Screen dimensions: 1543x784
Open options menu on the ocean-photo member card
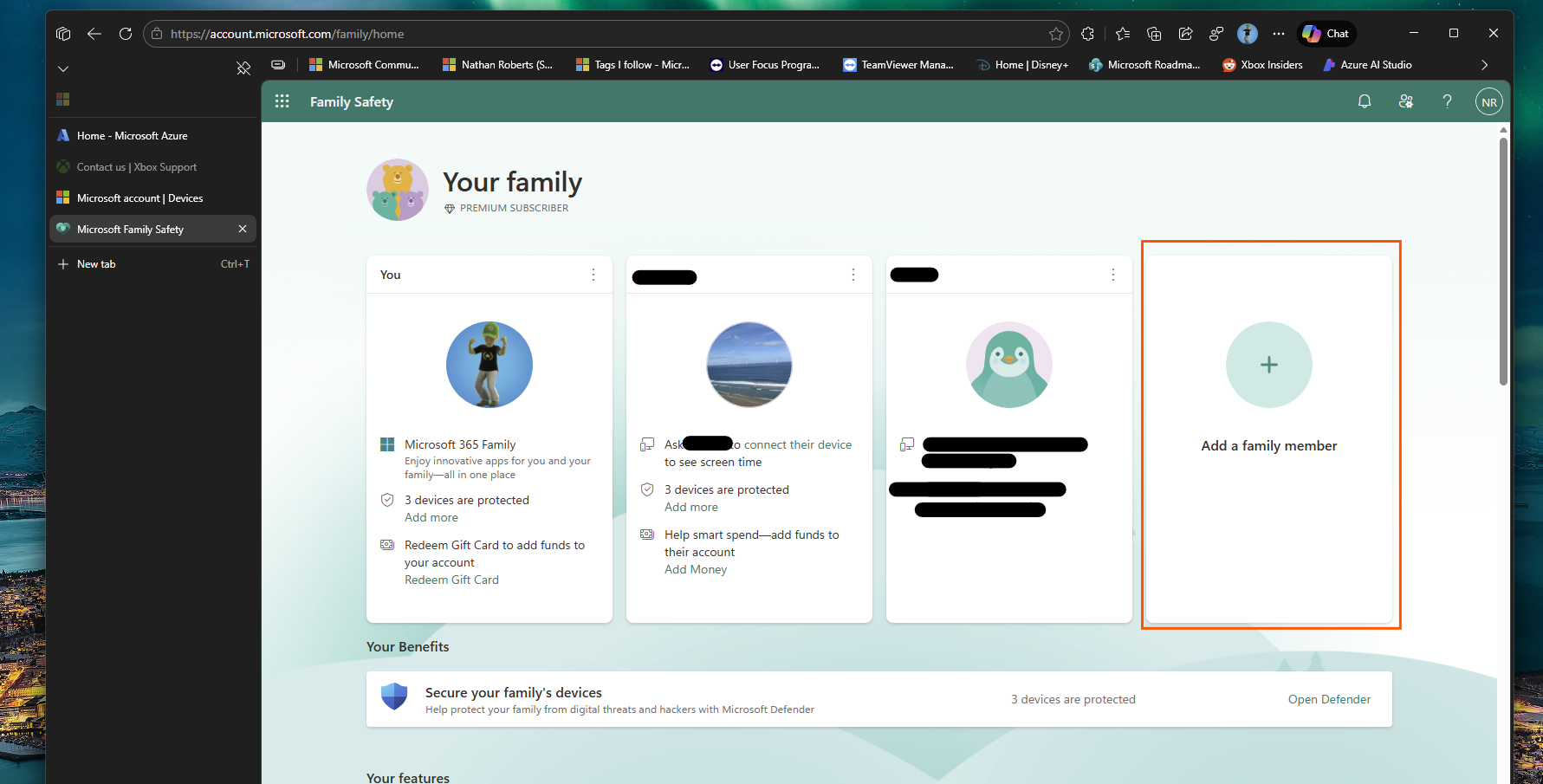click(853, 275)
